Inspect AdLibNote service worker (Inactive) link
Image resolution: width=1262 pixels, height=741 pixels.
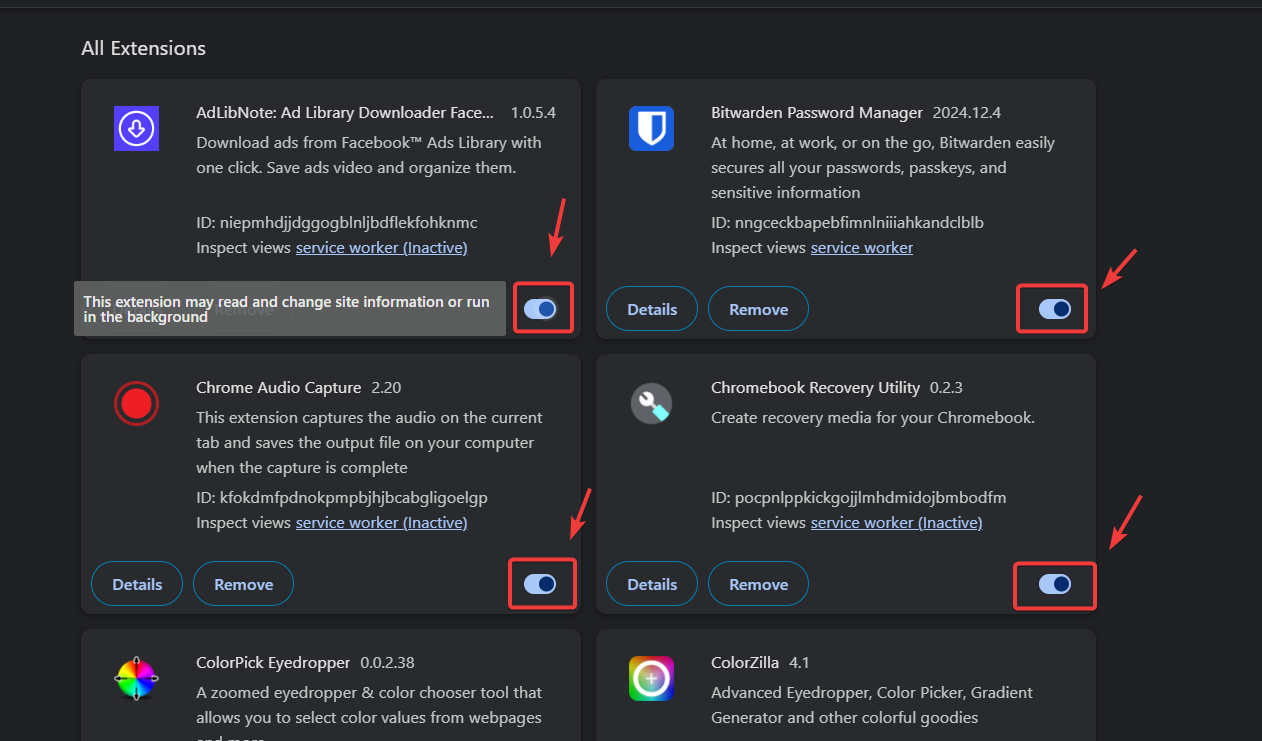381,247
